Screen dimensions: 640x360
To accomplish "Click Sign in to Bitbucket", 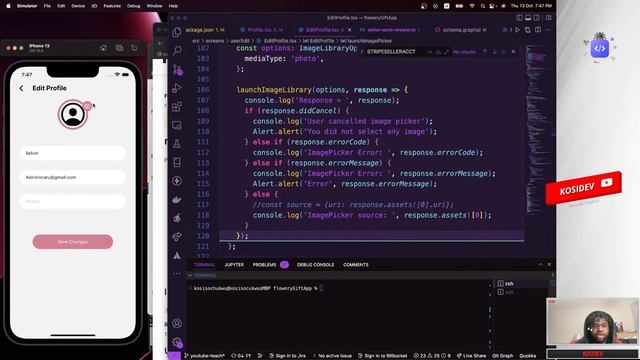I will click(x=382, y=356).
